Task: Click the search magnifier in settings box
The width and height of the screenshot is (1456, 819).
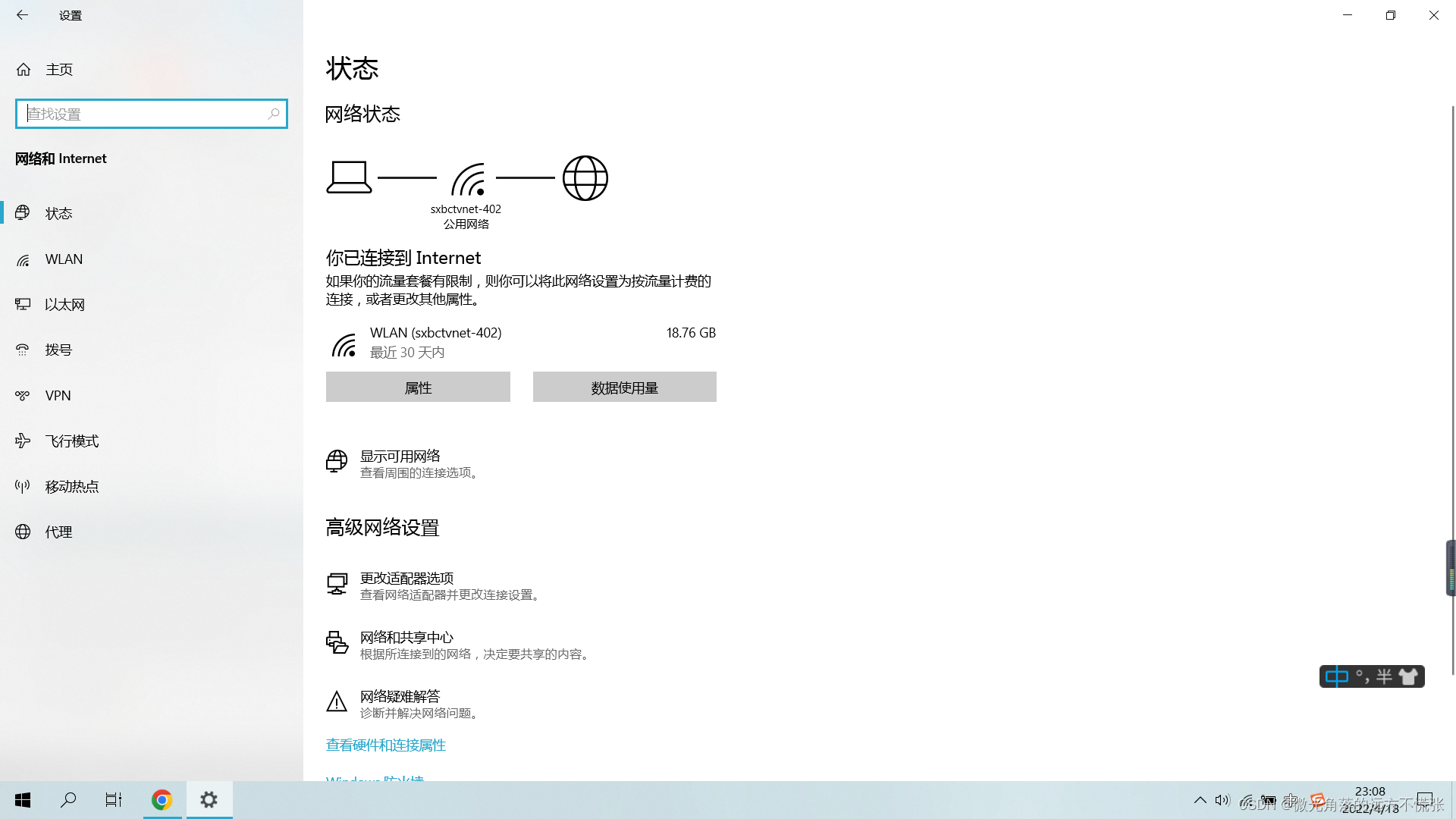Action: pos(274,114)
